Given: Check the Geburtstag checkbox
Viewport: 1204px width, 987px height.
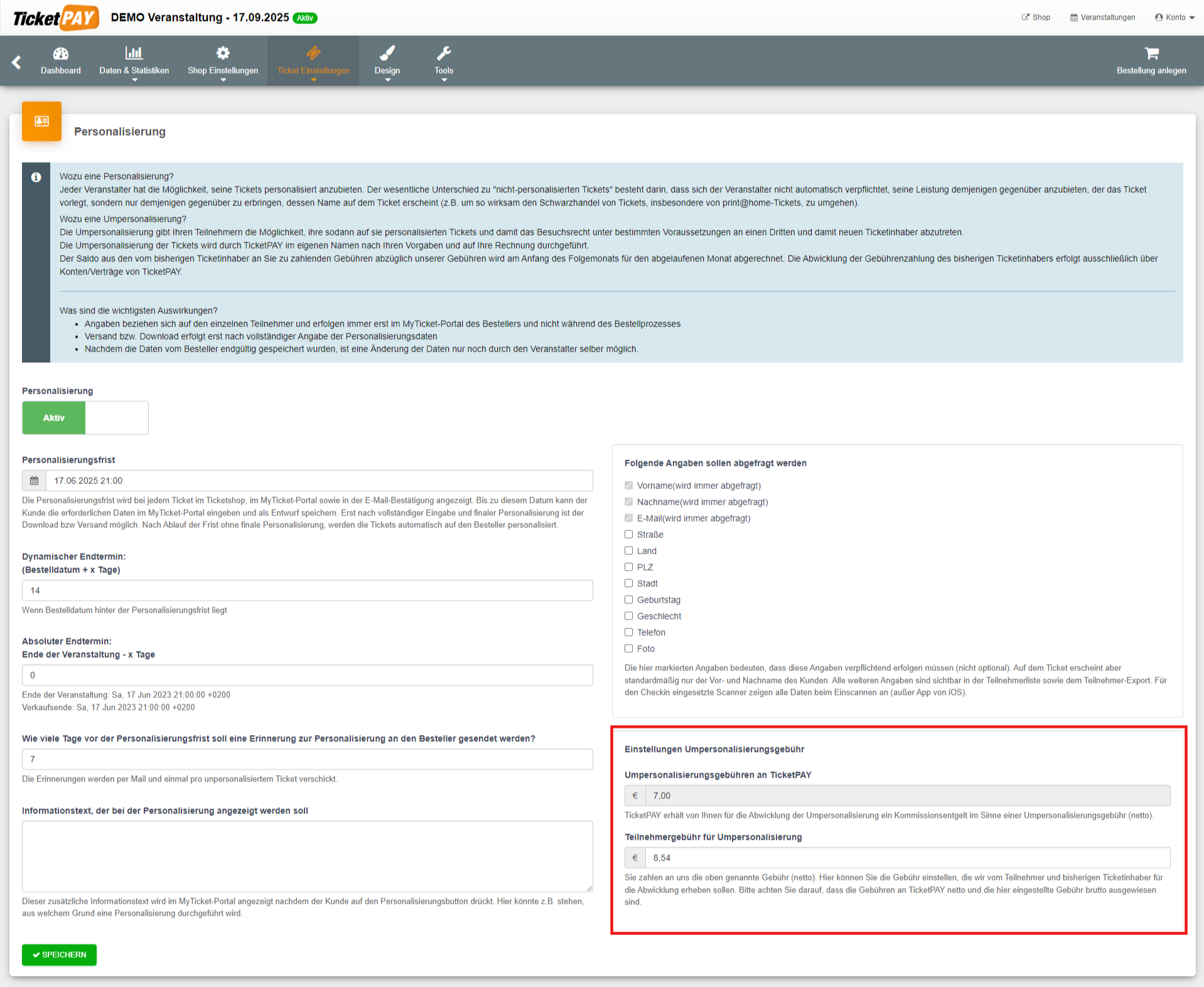Looking at the screenshot, I should coord(628,600).
